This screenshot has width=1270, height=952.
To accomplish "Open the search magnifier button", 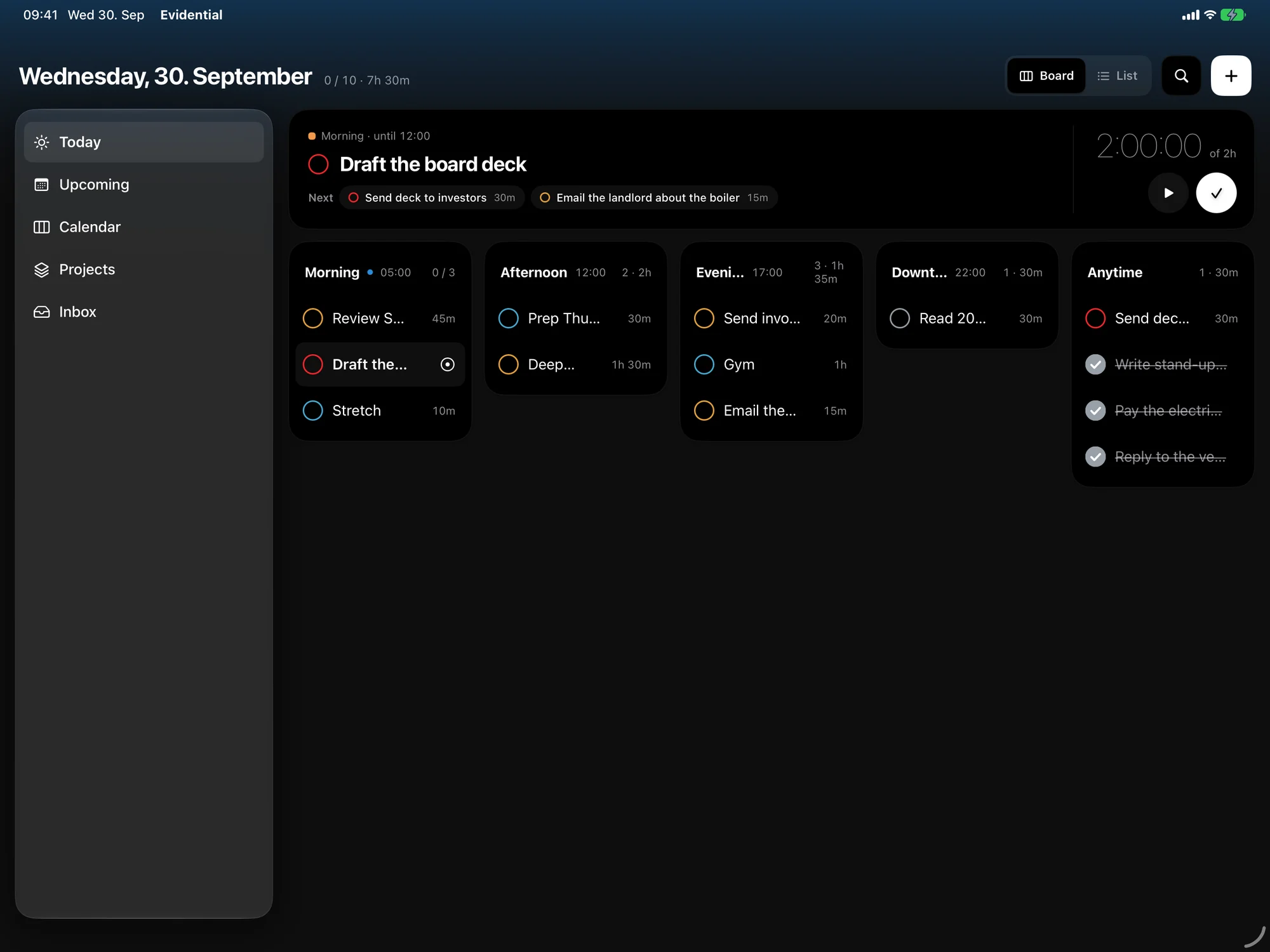I will pyautogui.click(x=1181, y=76).
